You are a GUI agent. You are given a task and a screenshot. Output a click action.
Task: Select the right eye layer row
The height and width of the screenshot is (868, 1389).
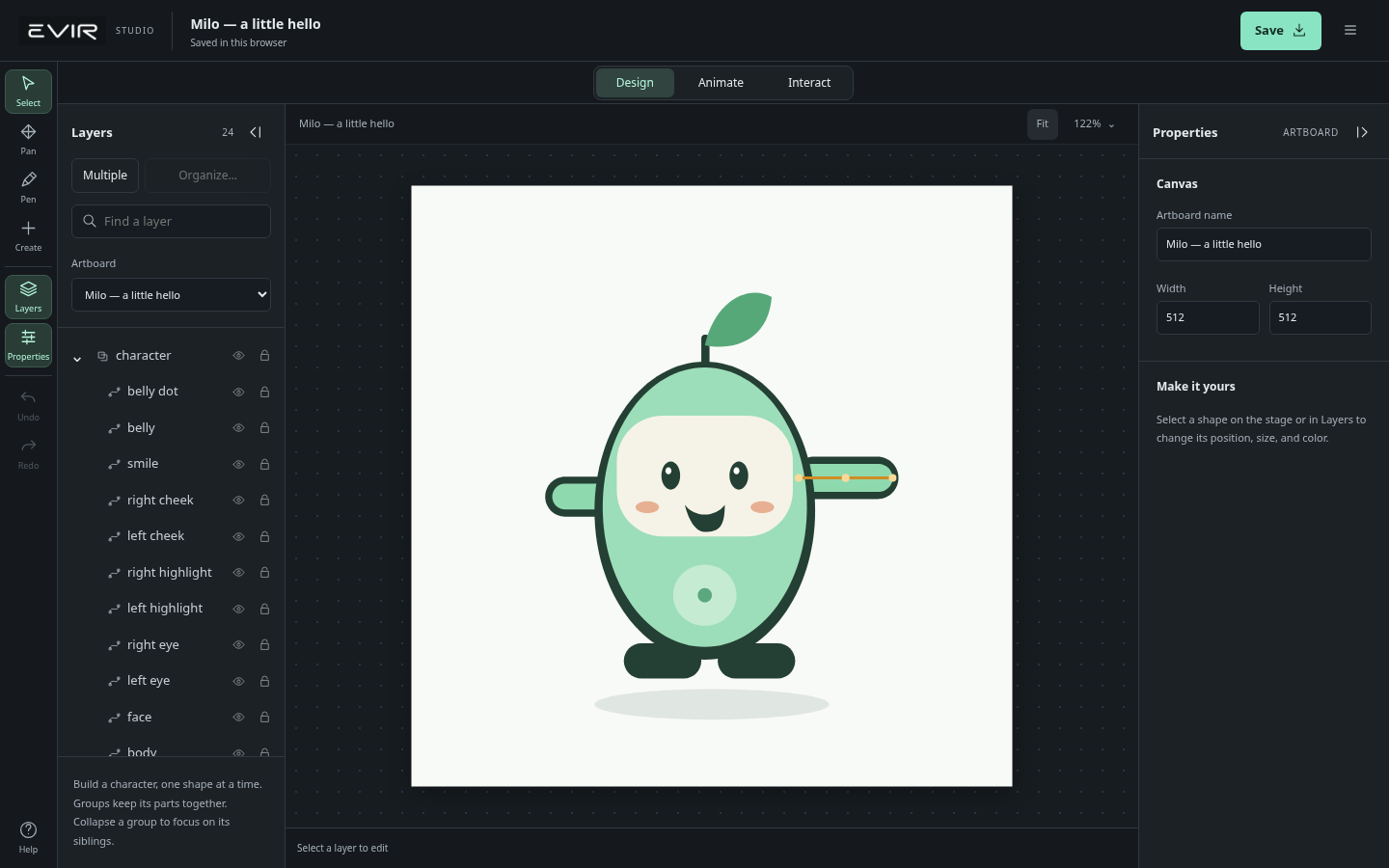[171, 645]
